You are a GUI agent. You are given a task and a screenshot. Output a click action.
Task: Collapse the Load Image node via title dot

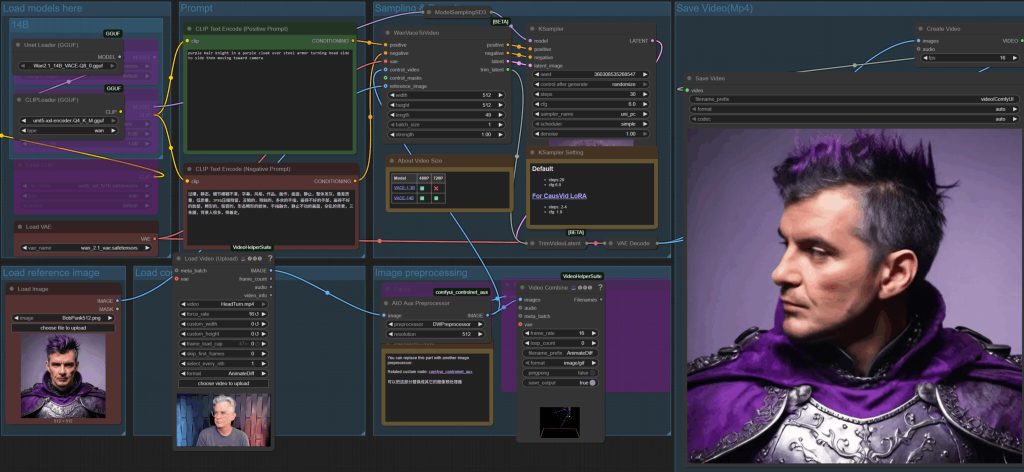pyautogui.click(x=10, y=288)
